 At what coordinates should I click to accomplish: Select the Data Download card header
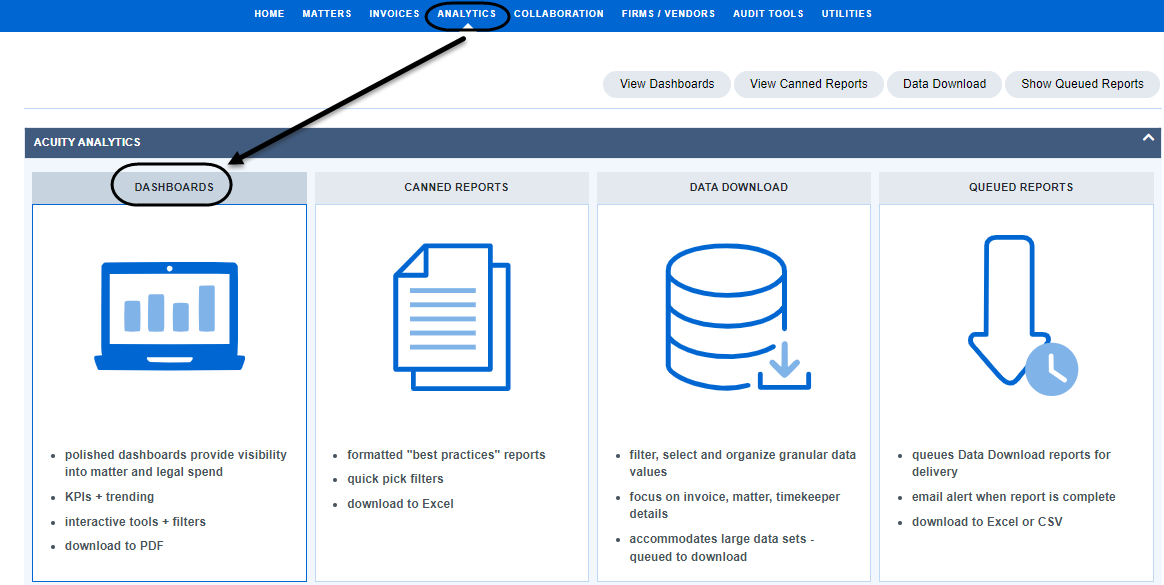pos(734,187)
